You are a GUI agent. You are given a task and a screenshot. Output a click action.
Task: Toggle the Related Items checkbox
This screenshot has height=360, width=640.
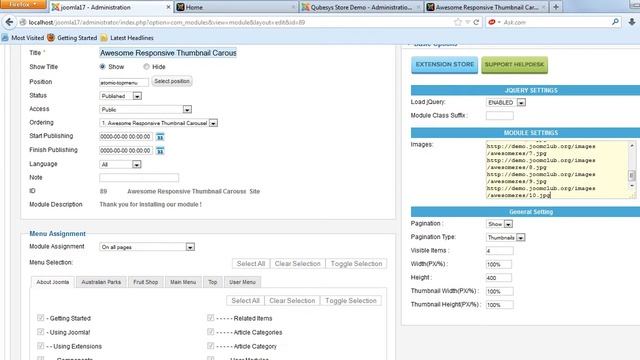(x=210, y=318)
